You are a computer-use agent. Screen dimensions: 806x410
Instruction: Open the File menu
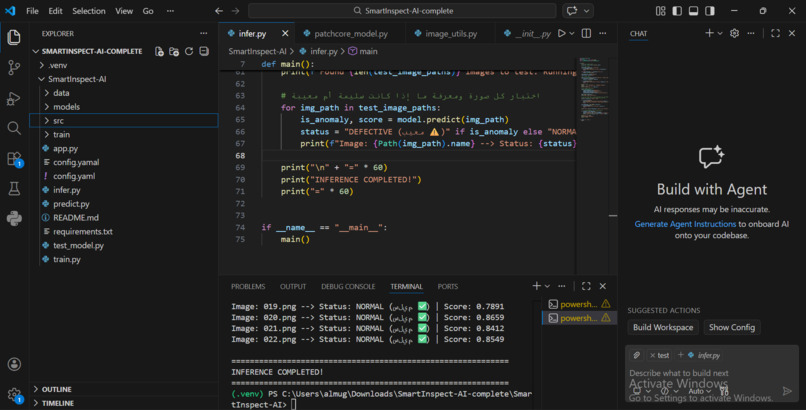pyautogui.click(x=32, y=11)
